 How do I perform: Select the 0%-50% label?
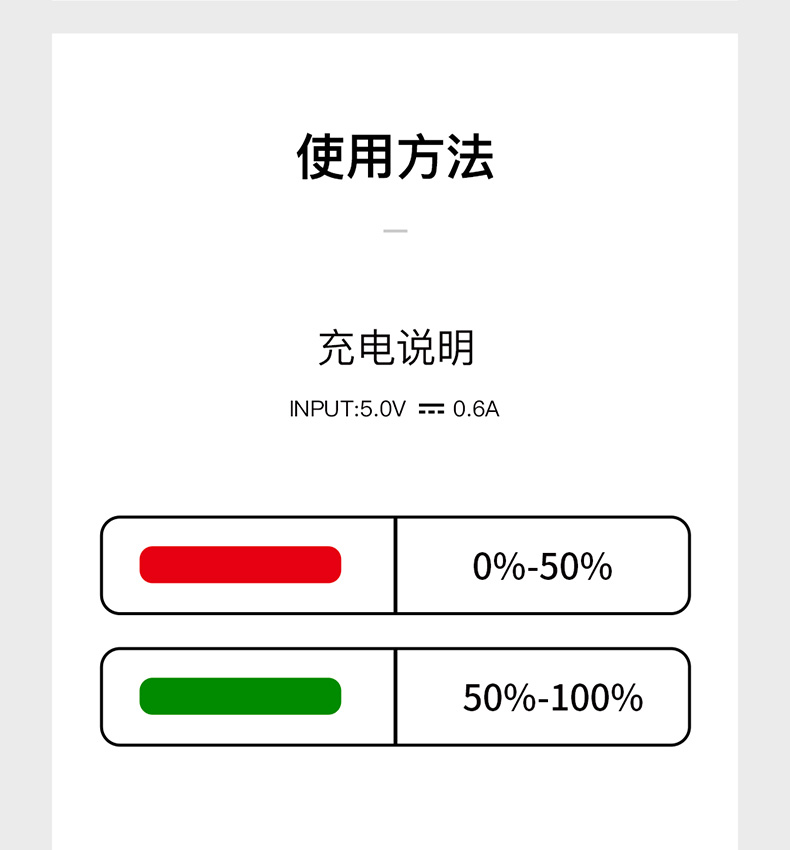click(542, 566)
